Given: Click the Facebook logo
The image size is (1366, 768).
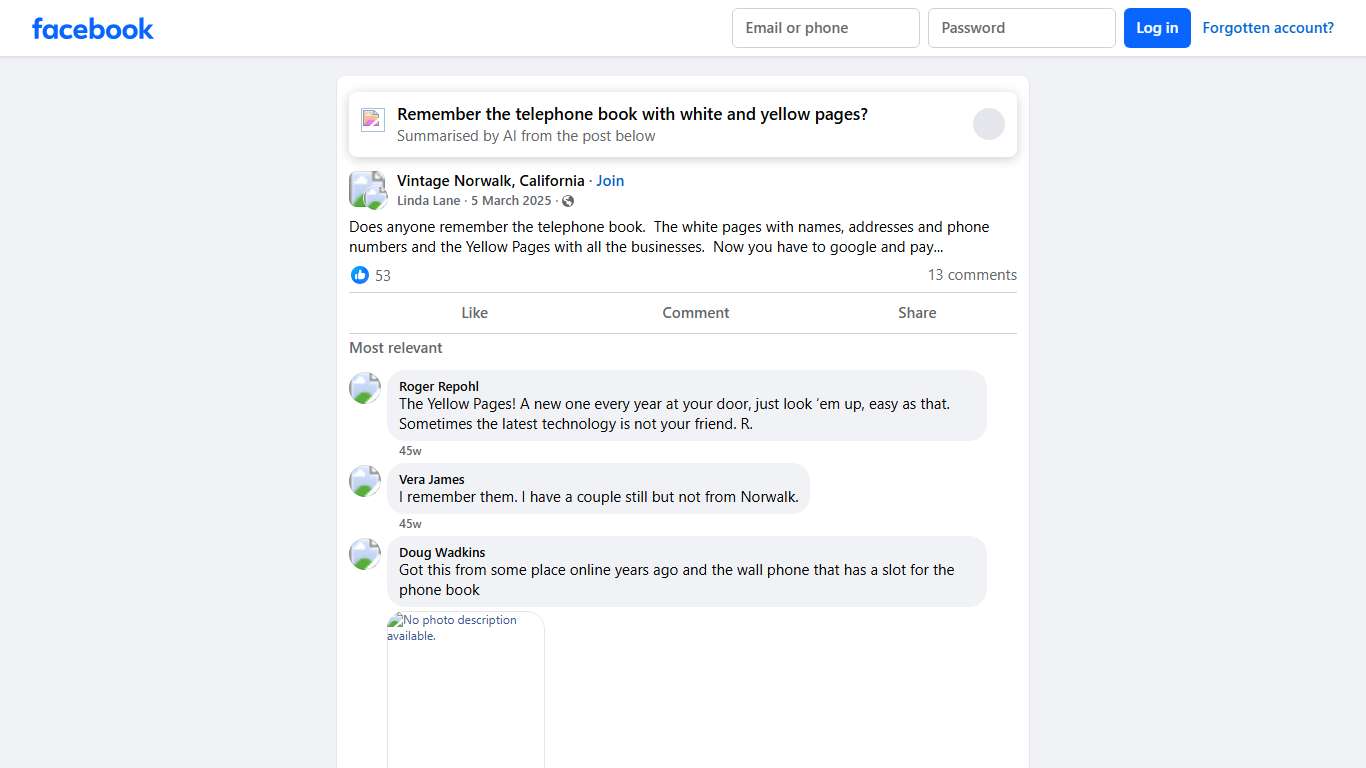Looking at the screenshot, I should coord(93,28).
